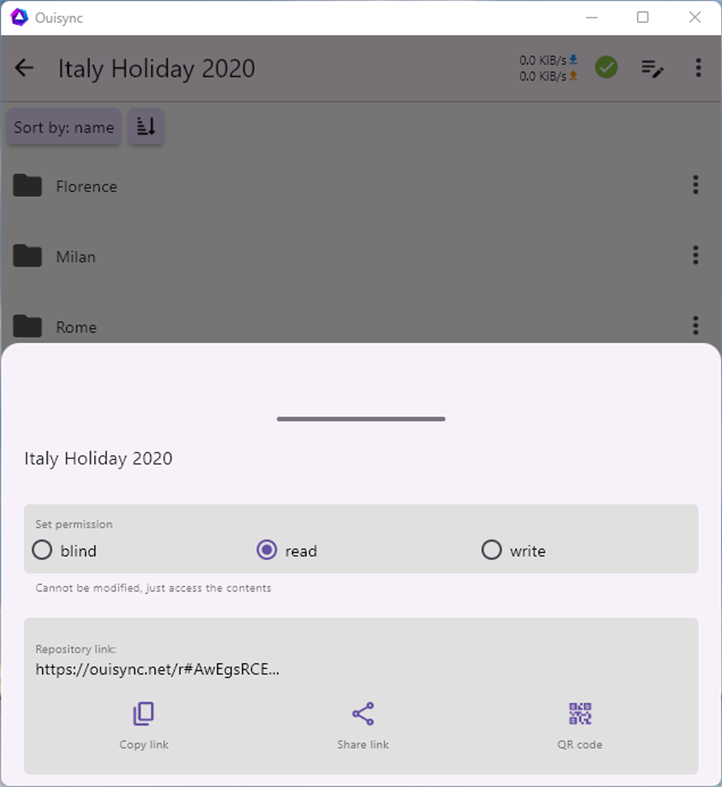This screenshot has width=722, height=787.
Task: Toggle the sort direction icon
Action: [x=146, y=127]
